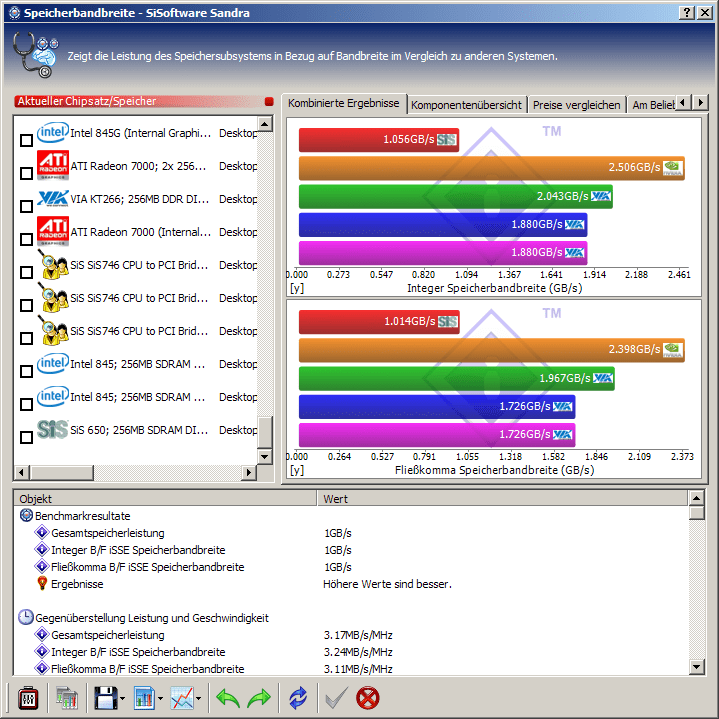Viewport: 719px width, 719px height.
Task: Click the text Höhere Werte sind besser.
Action: point(387,584)
